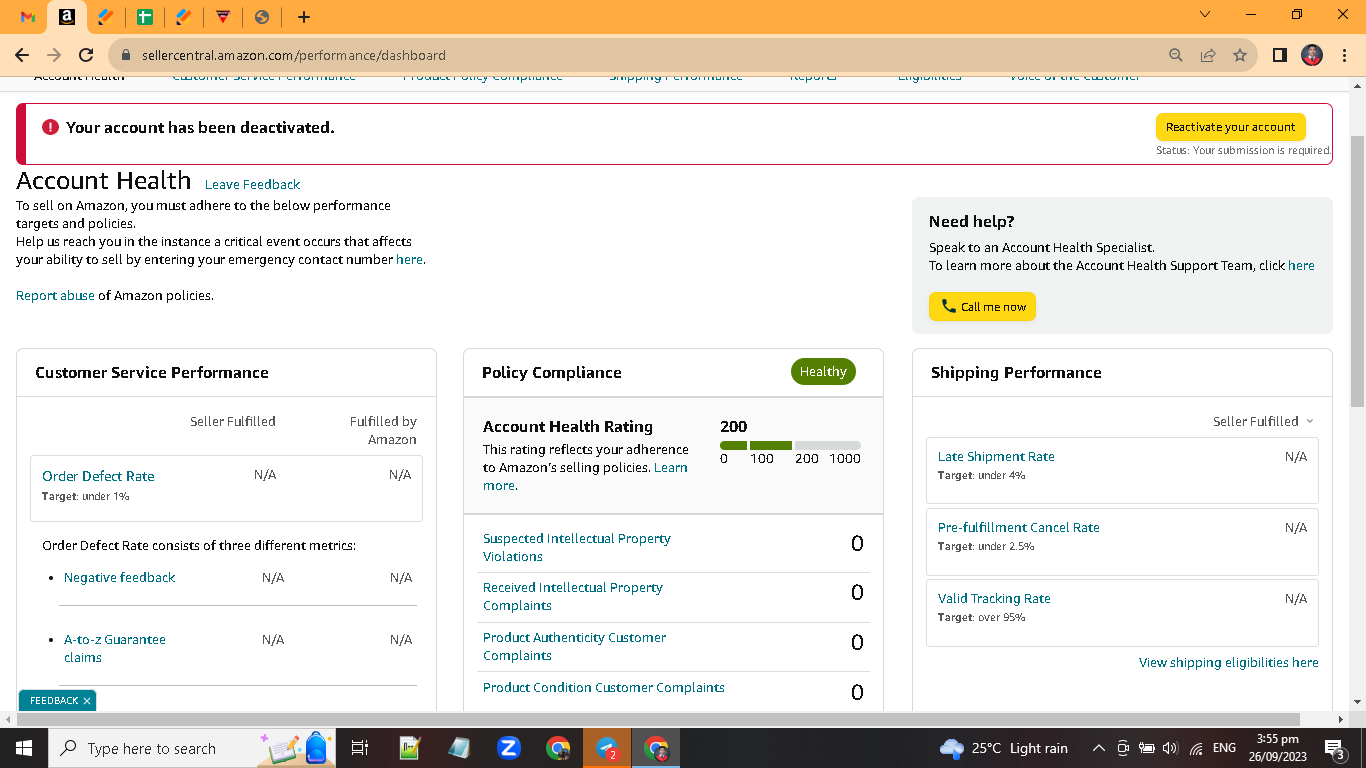Open the weather widget showing 25°C Light rain
Image resolution: width=1366 pixels, height=768 pixels.
click(x=1004, y=748)
